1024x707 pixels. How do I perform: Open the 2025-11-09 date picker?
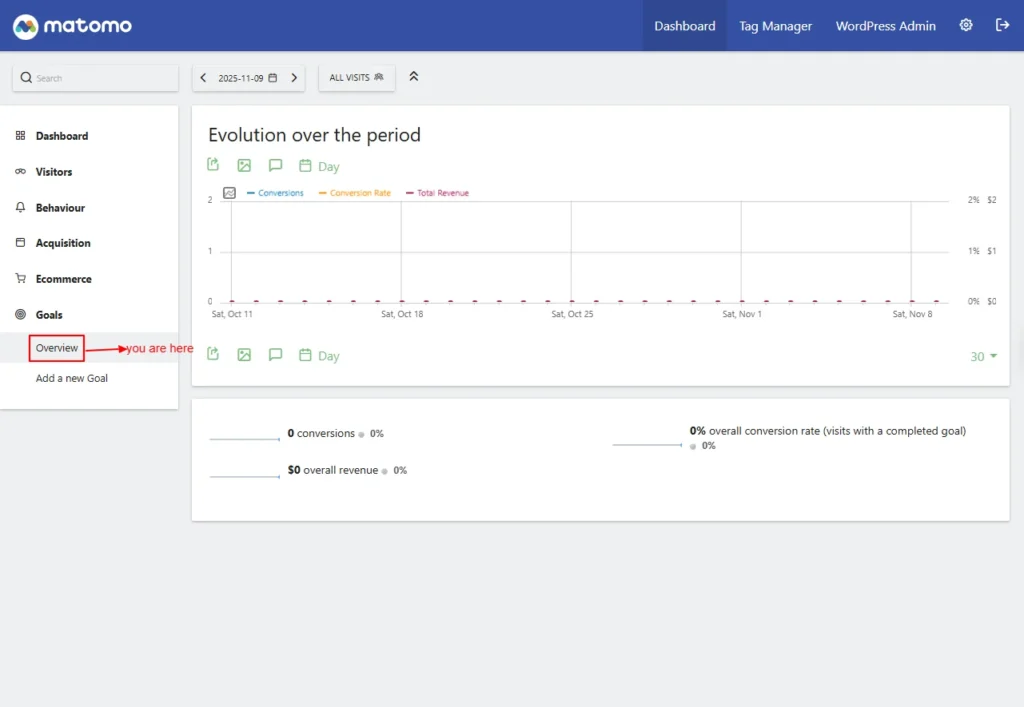(248, 78)
